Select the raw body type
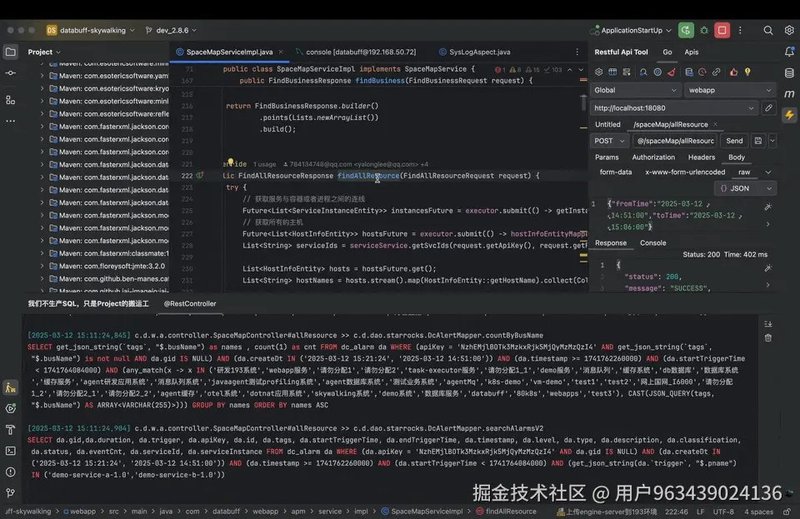800x519 pixels. (744, 172)
